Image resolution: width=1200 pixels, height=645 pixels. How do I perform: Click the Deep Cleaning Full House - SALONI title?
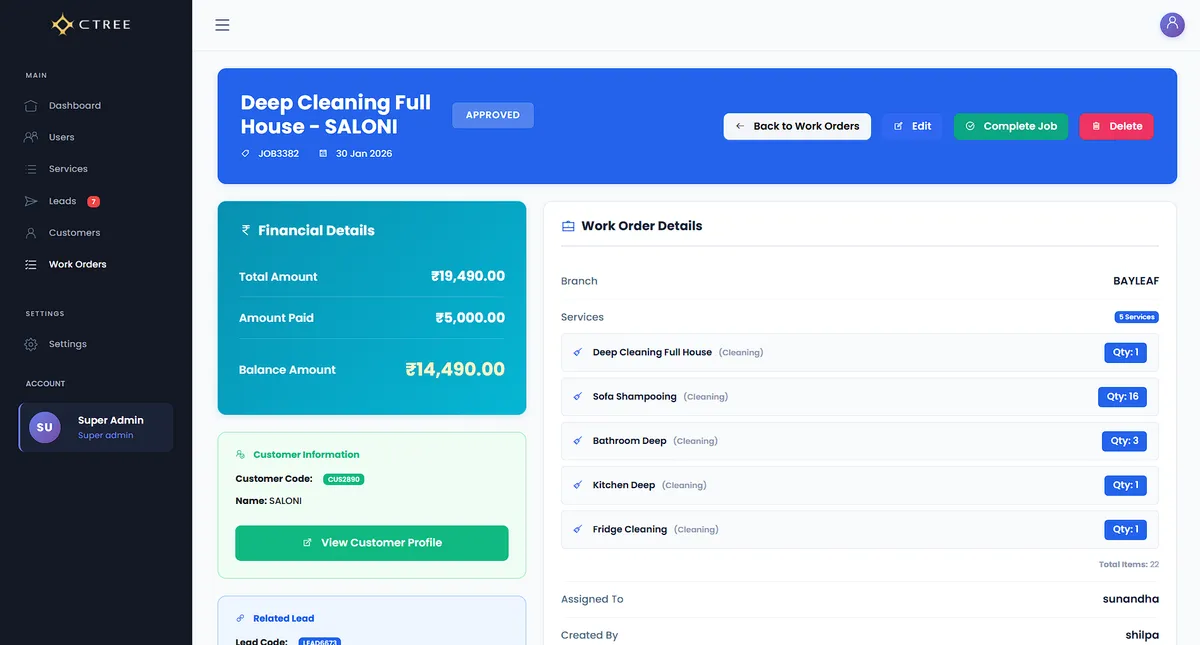point(336,115)
